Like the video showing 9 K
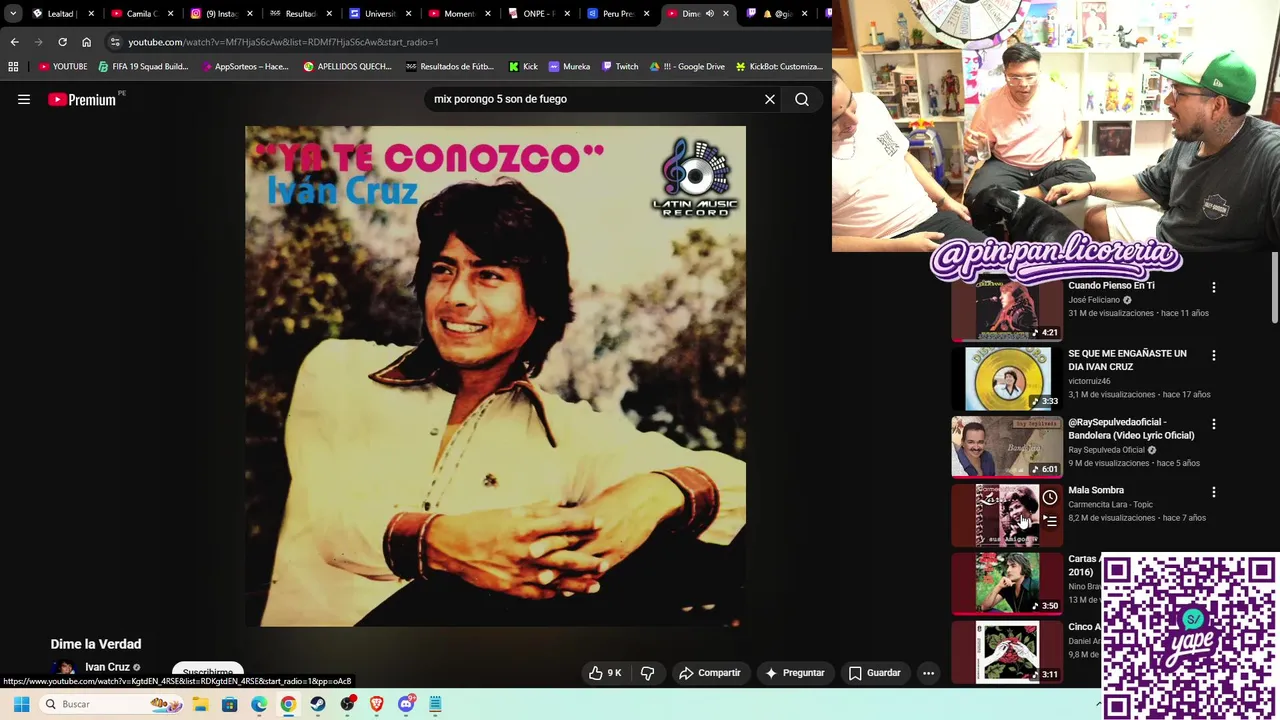This screenshot has height=720, width=1280. [x=605, y=673]
